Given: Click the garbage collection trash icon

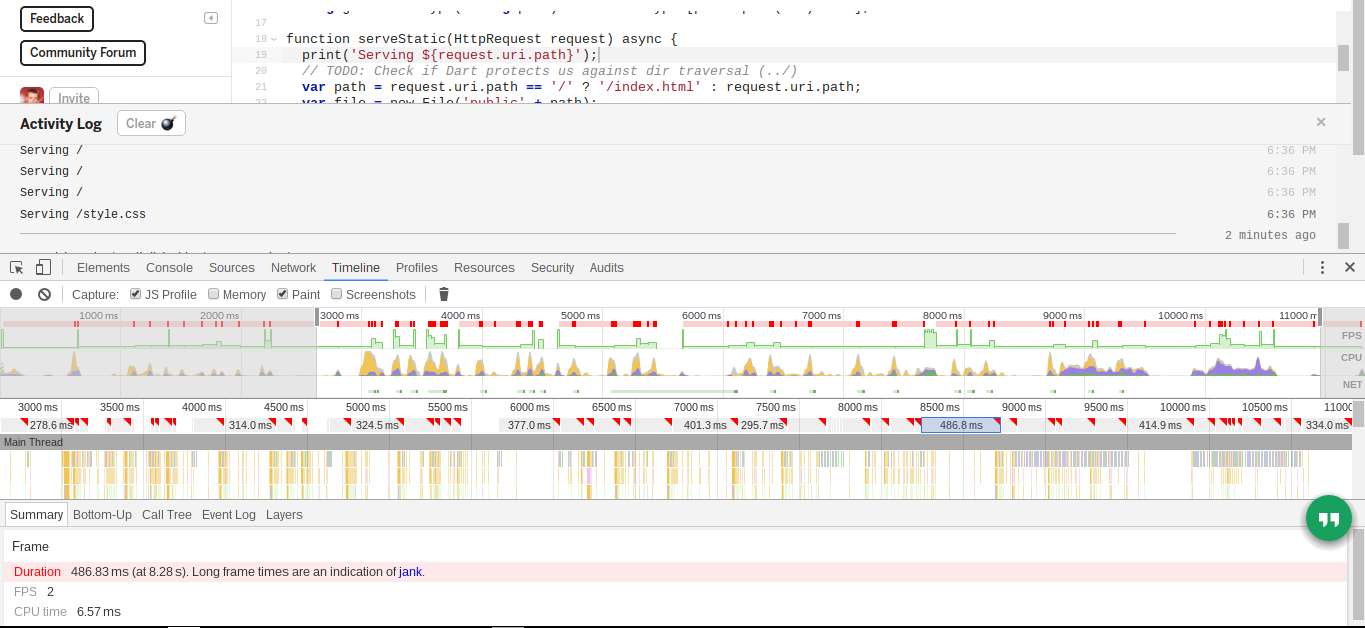Looking at the screenshot, I should 444,294.
